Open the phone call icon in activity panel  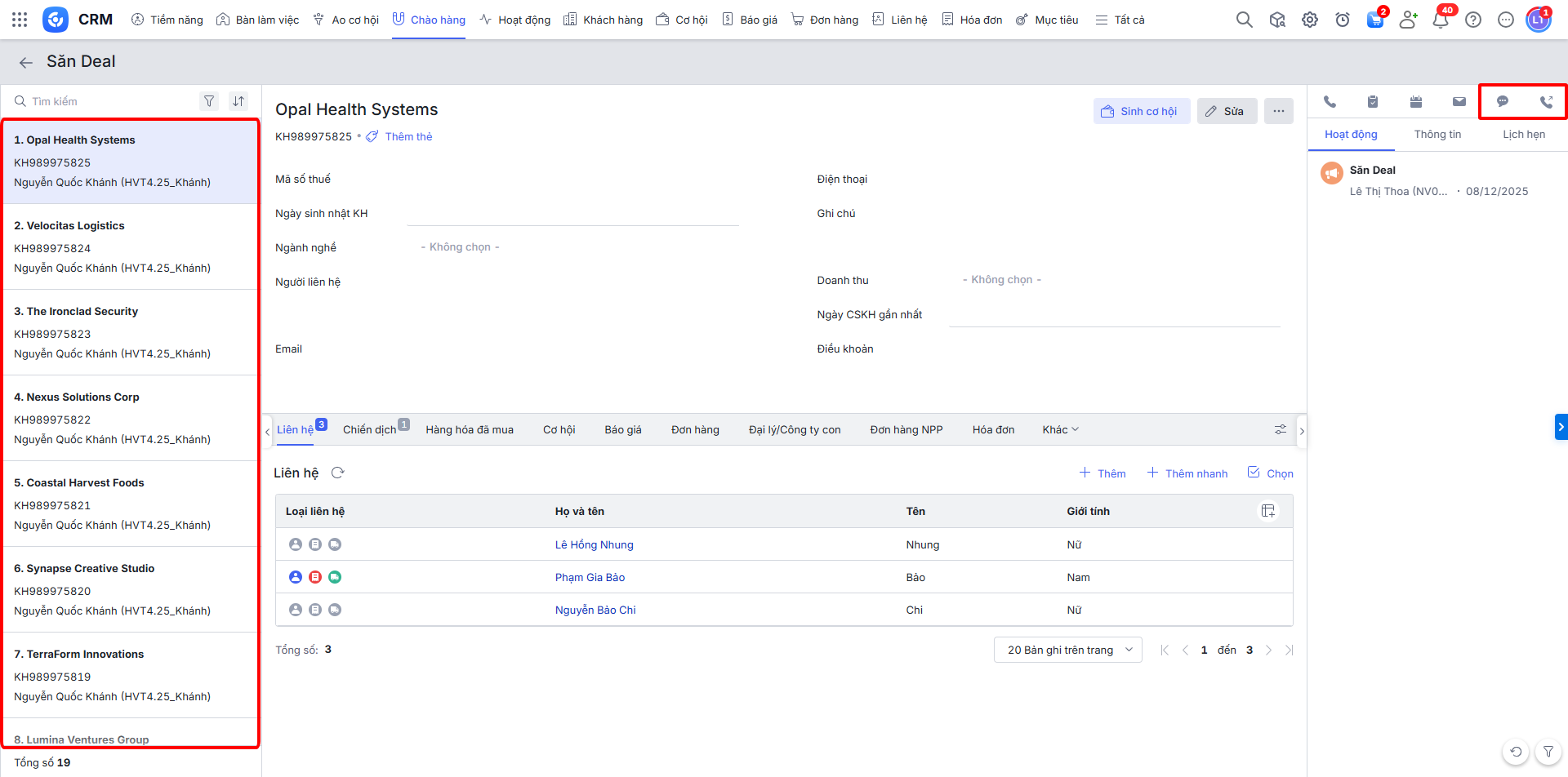[1330, 102]
